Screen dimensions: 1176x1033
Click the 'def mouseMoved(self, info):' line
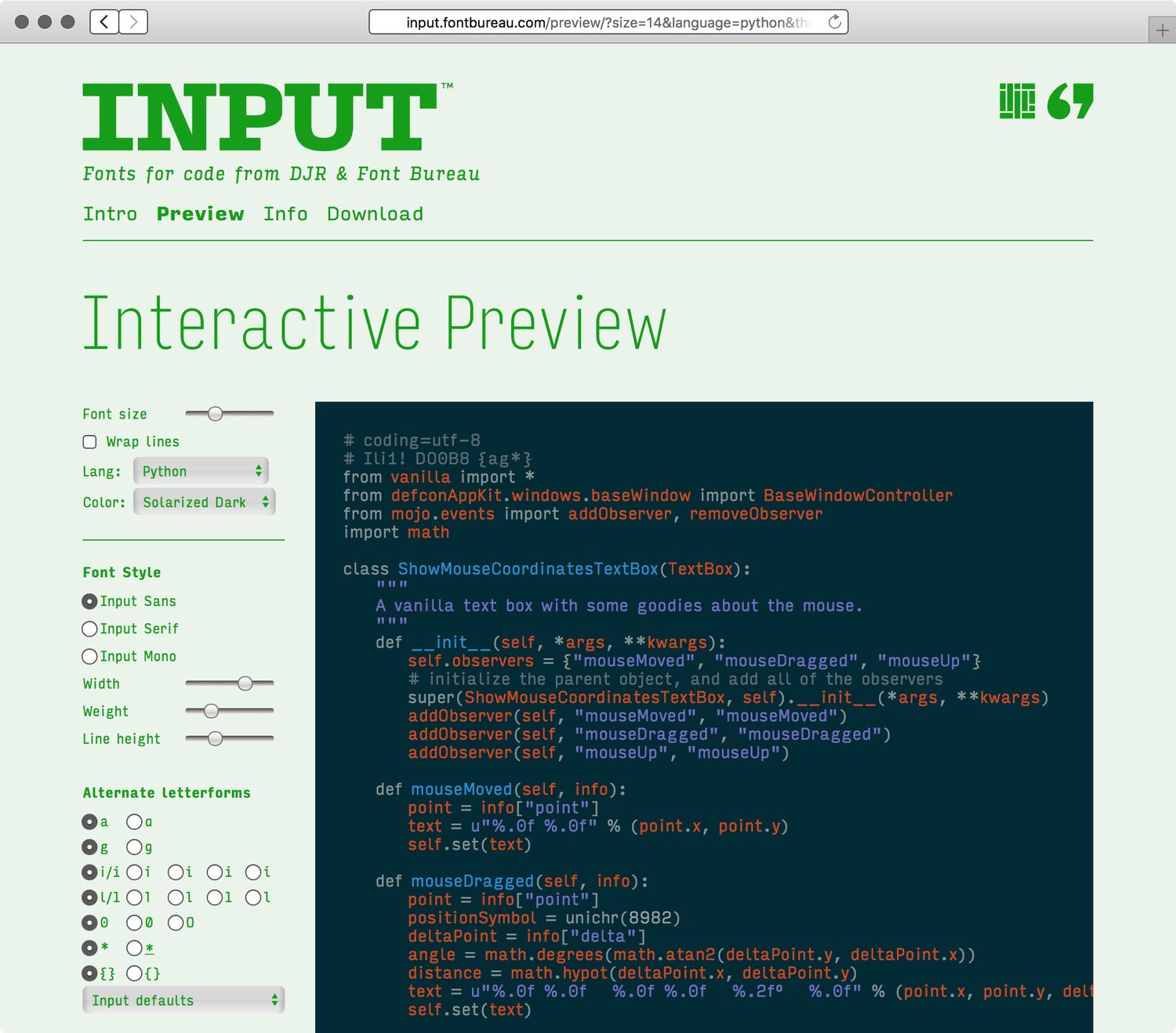[501, 789]
